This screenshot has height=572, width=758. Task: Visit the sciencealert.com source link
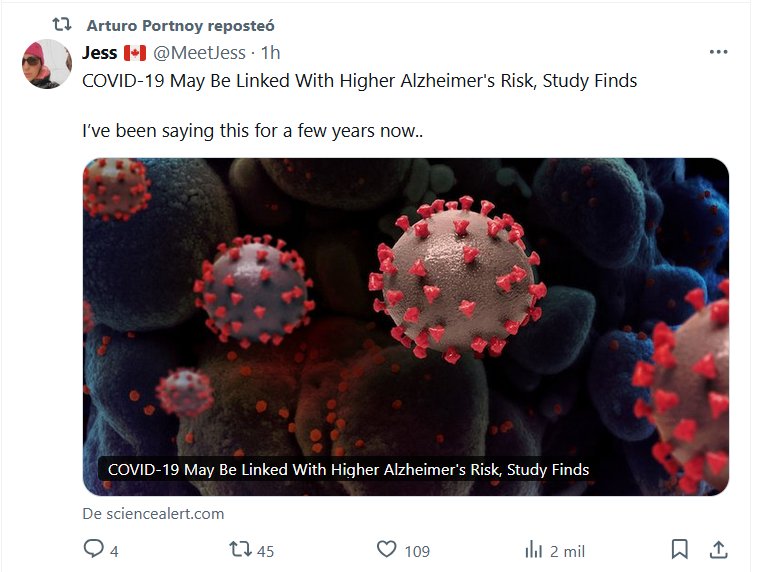tap(153, 514)
